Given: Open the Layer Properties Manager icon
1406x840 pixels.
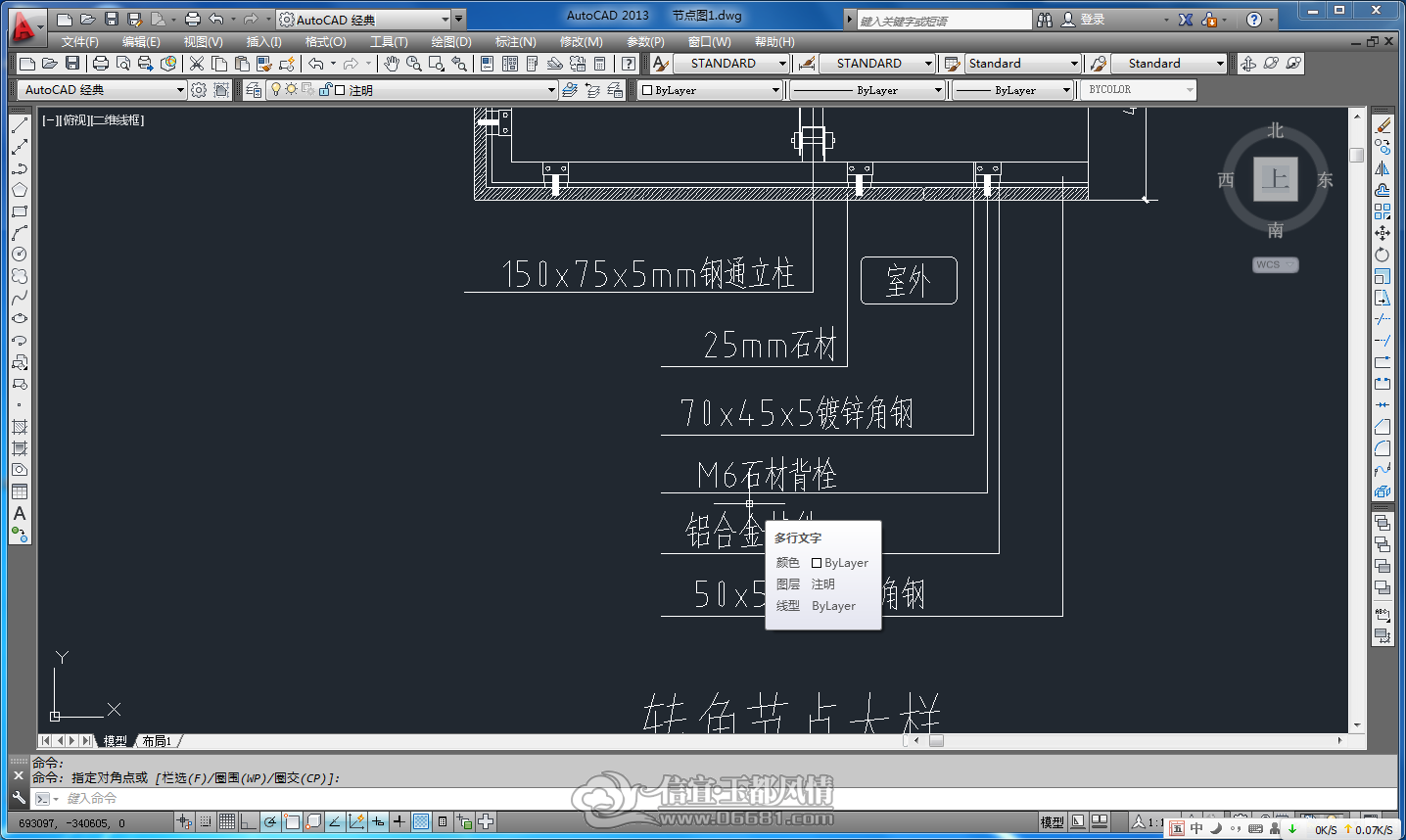Looking at the screenshot, I should (254, 90).
